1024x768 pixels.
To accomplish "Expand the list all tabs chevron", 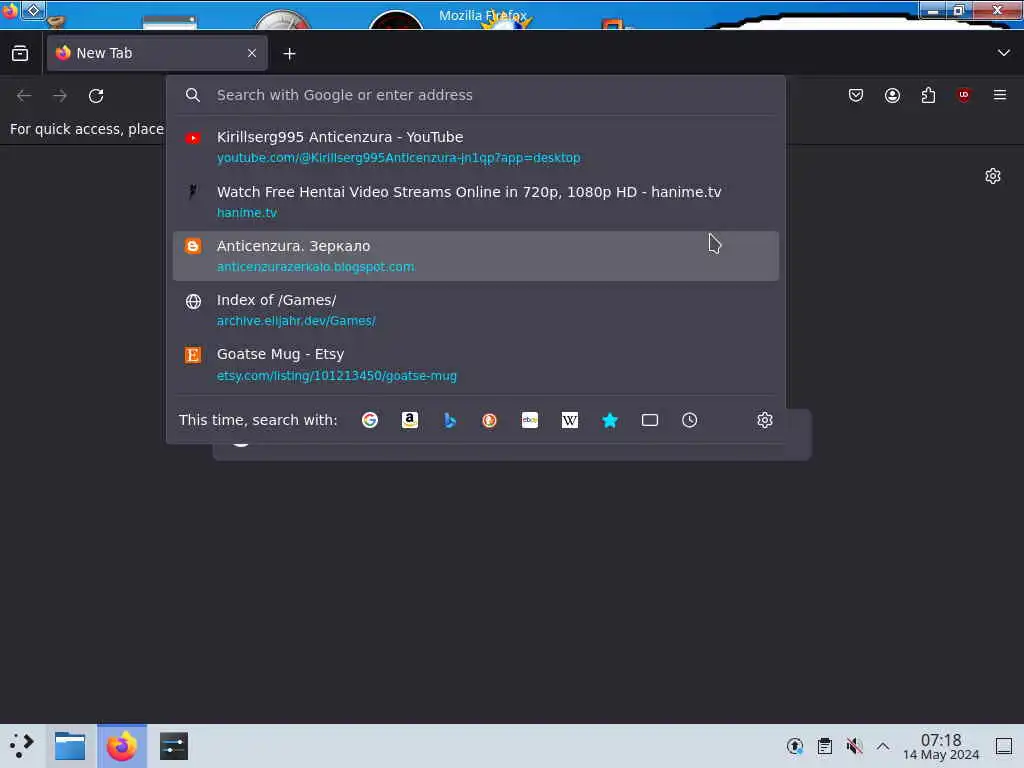I will pyautogui.click(x=1004, y=53).
